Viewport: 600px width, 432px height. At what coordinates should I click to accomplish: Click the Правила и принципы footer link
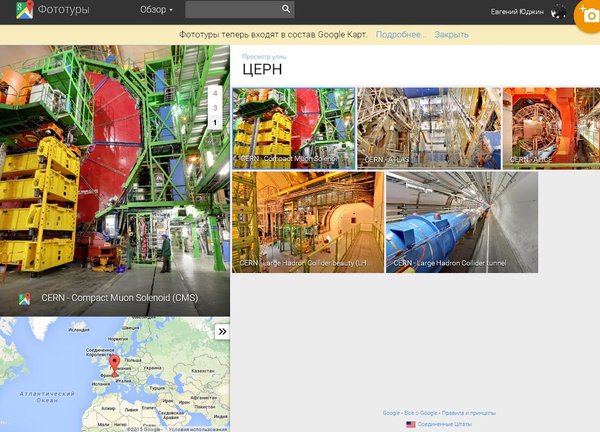pyautogui.click(x=468, y=413)
